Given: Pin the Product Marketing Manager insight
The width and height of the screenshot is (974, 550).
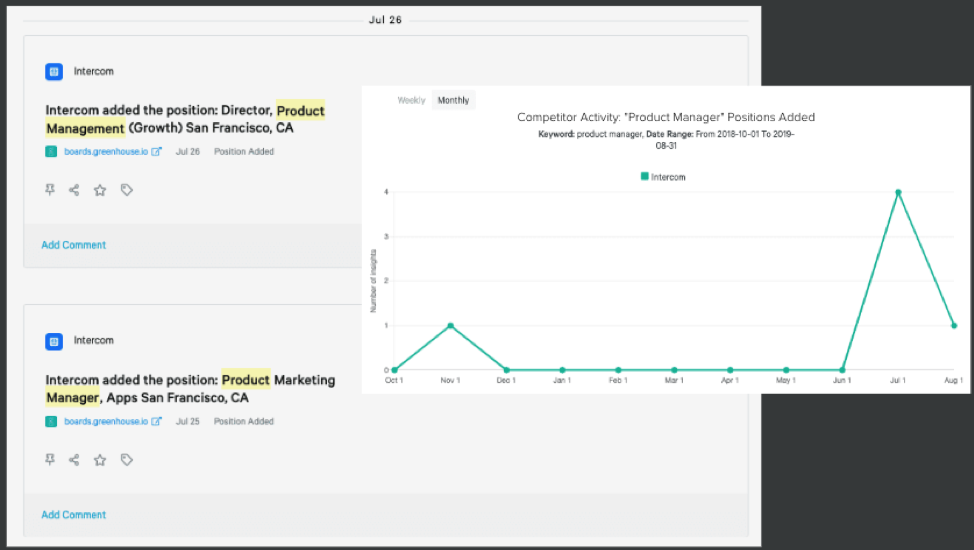Looking at the screenshot, I should coord(50,460).
